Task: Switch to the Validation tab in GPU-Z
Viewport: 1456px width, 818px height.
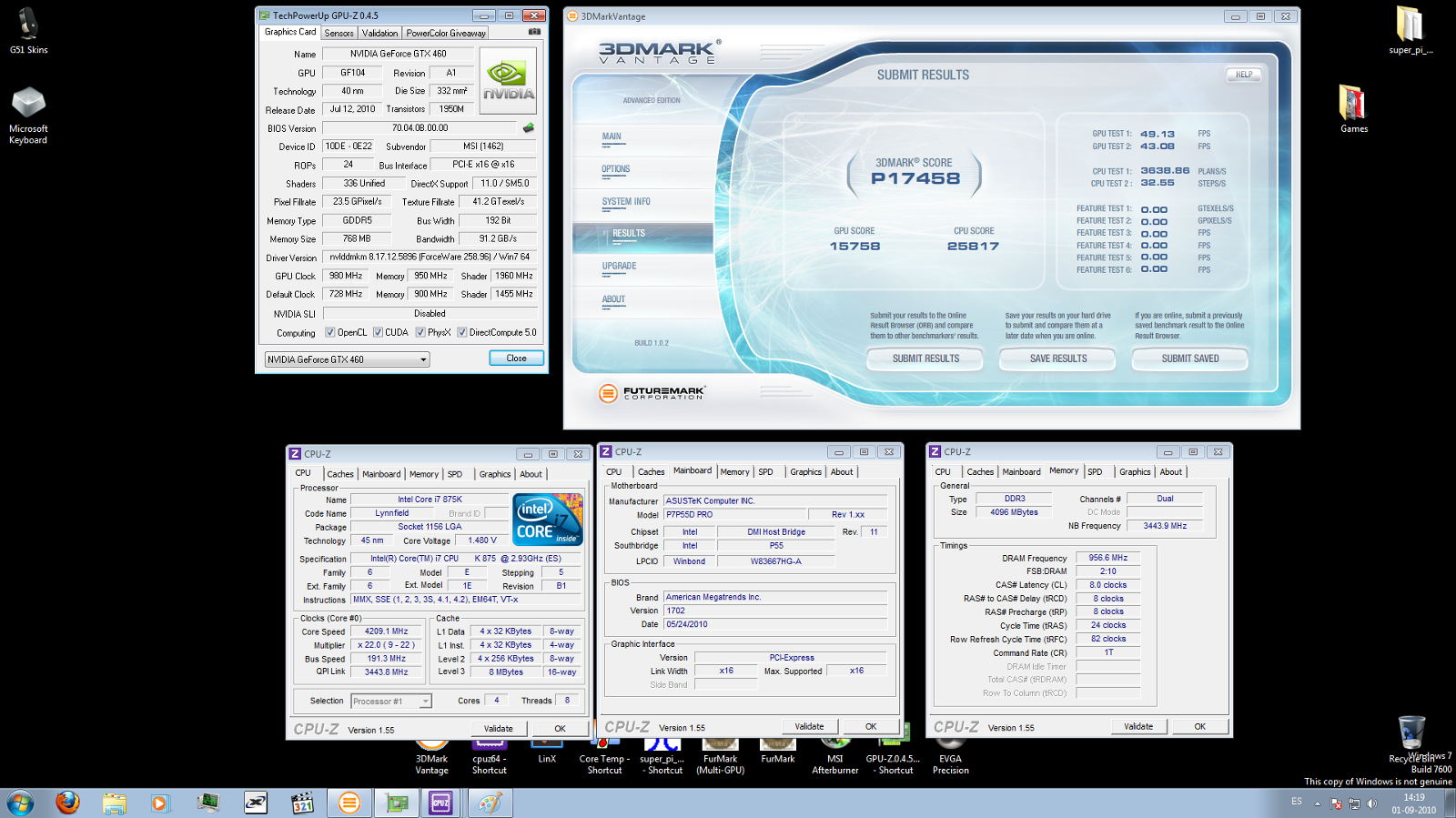Action: 379,33
